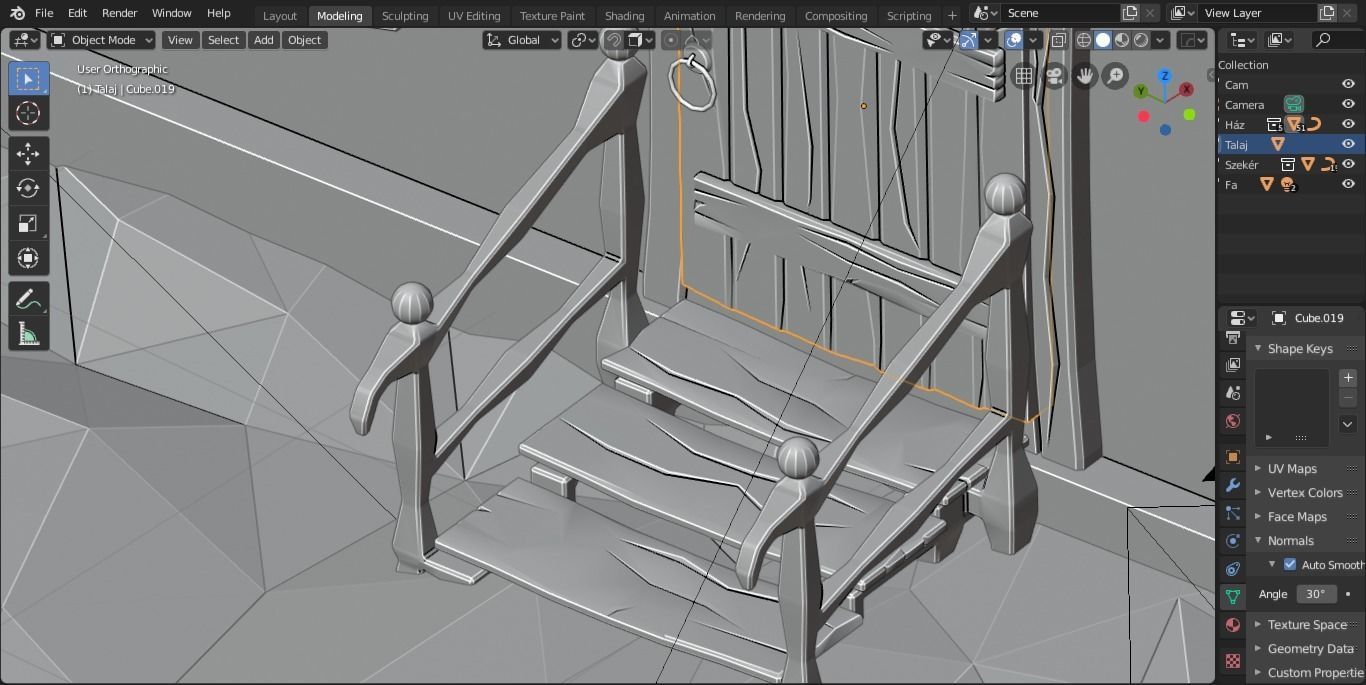Open the File menu
This screenshot has height=685, width=1366.
point(44,13)
